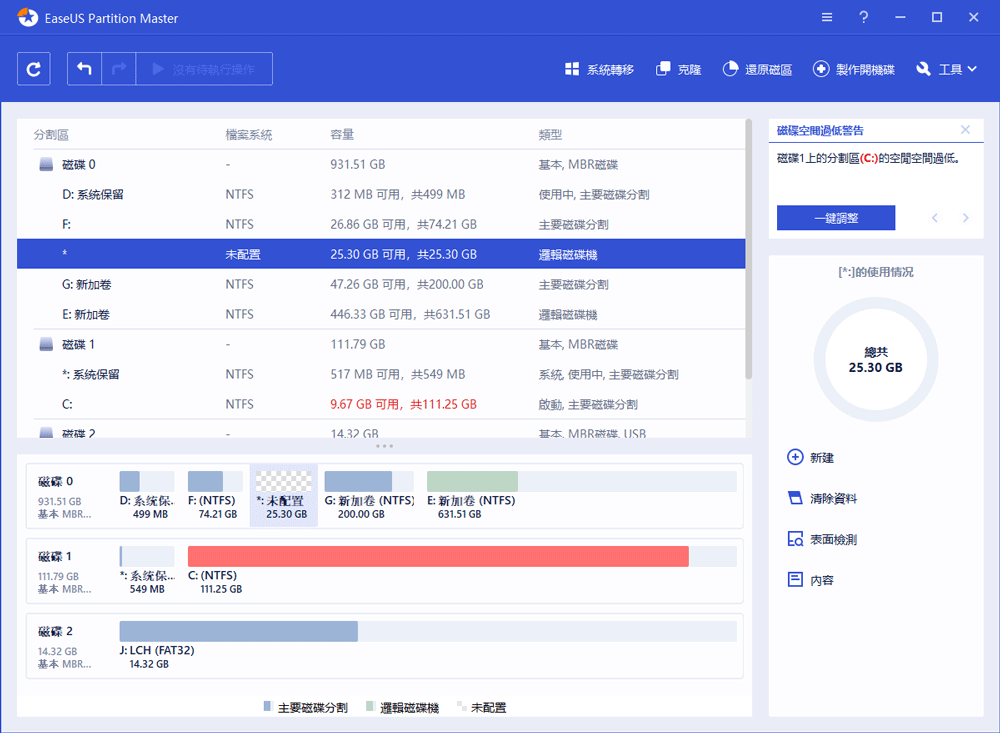The height and width of the screenshot is (733, 1000).
Task: Open the 克隆 clone tool
Action: [678, 70]
